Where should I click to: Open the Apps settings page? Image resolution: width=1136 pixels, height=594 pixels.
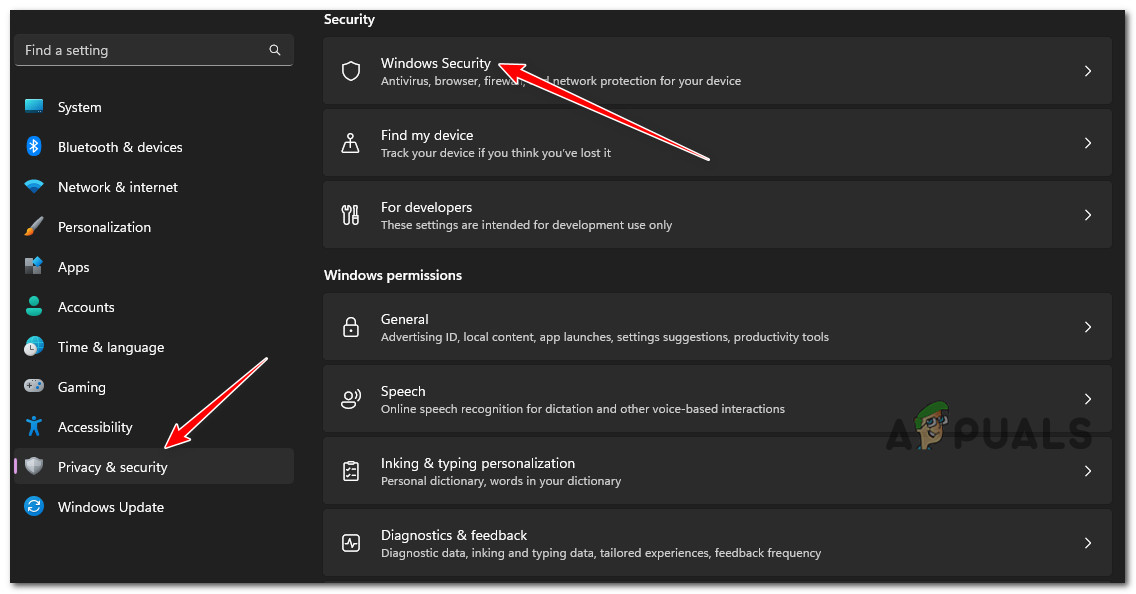tap(74, 267)
